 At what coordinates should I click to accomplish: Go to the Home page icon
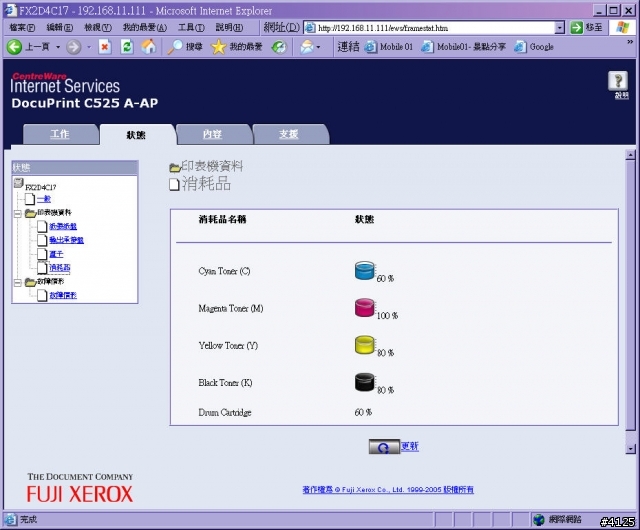[x=149, y=47]
